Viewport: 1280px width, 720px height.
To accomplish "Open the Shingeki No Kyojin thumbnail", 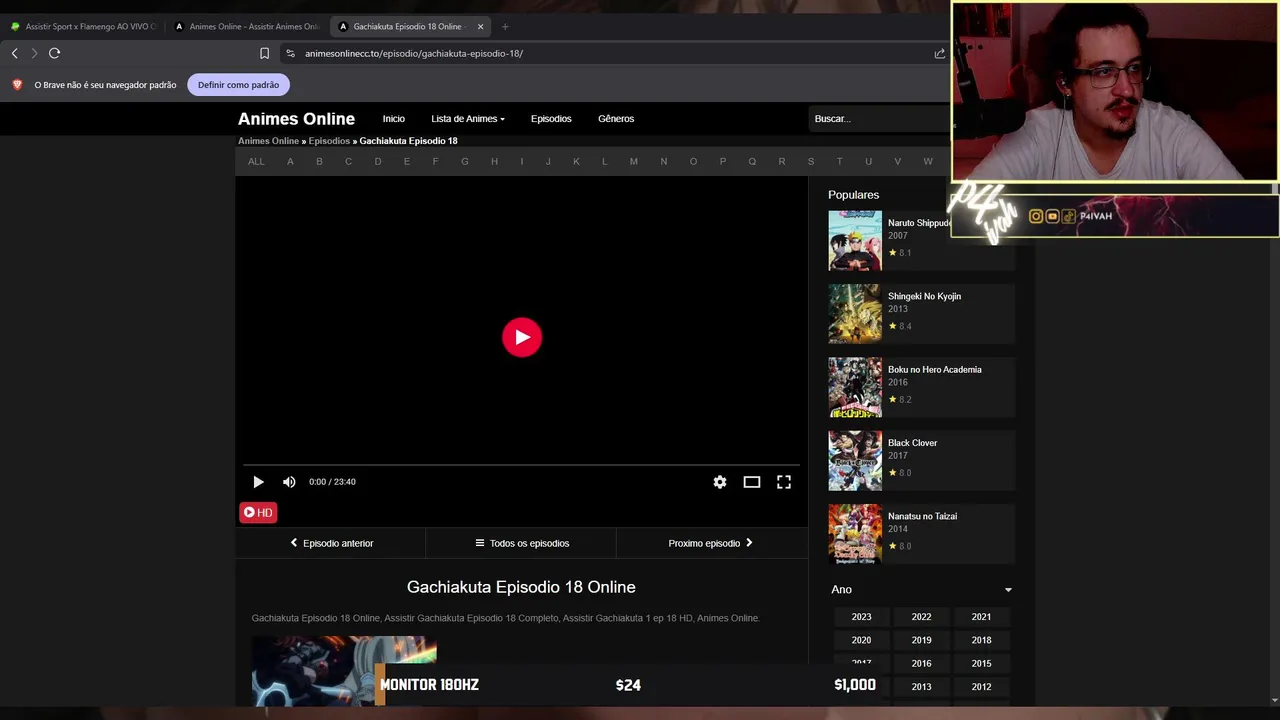I will [855, 313].
